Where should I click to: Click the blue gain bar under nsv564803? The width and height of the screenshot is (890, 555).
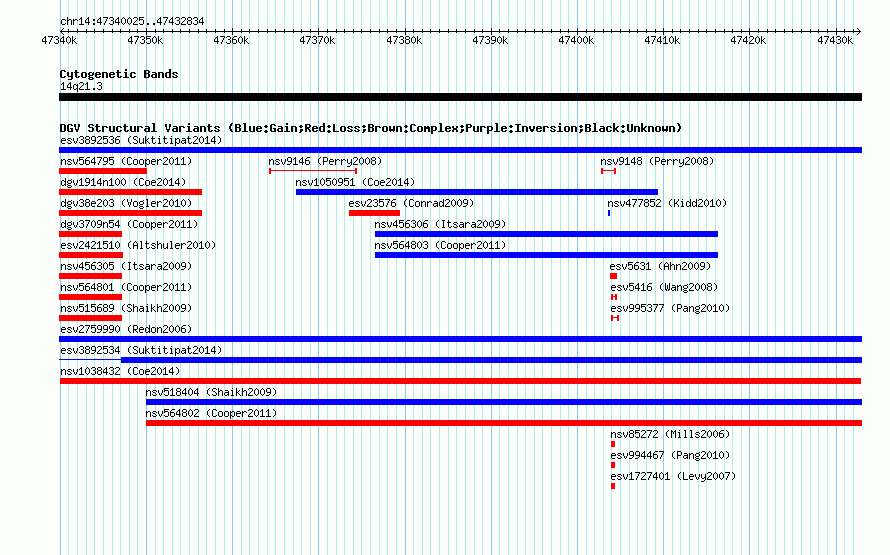click(546, 255)
